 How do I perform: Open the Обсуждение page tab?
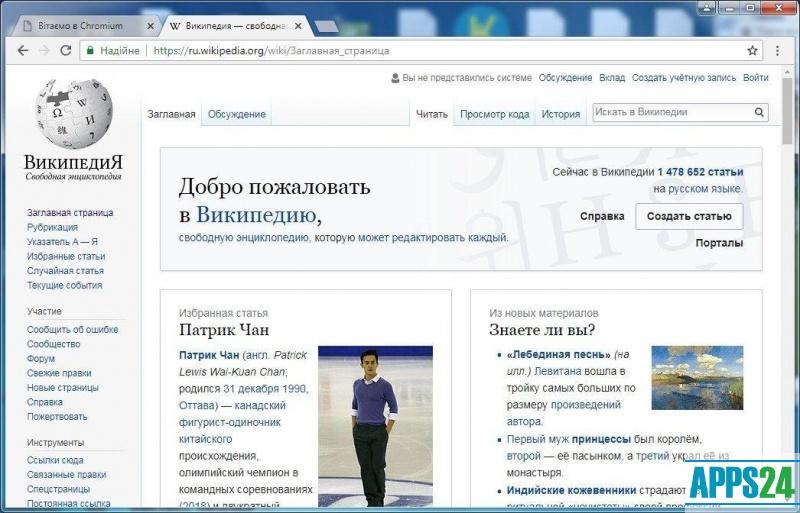(237, 114)
